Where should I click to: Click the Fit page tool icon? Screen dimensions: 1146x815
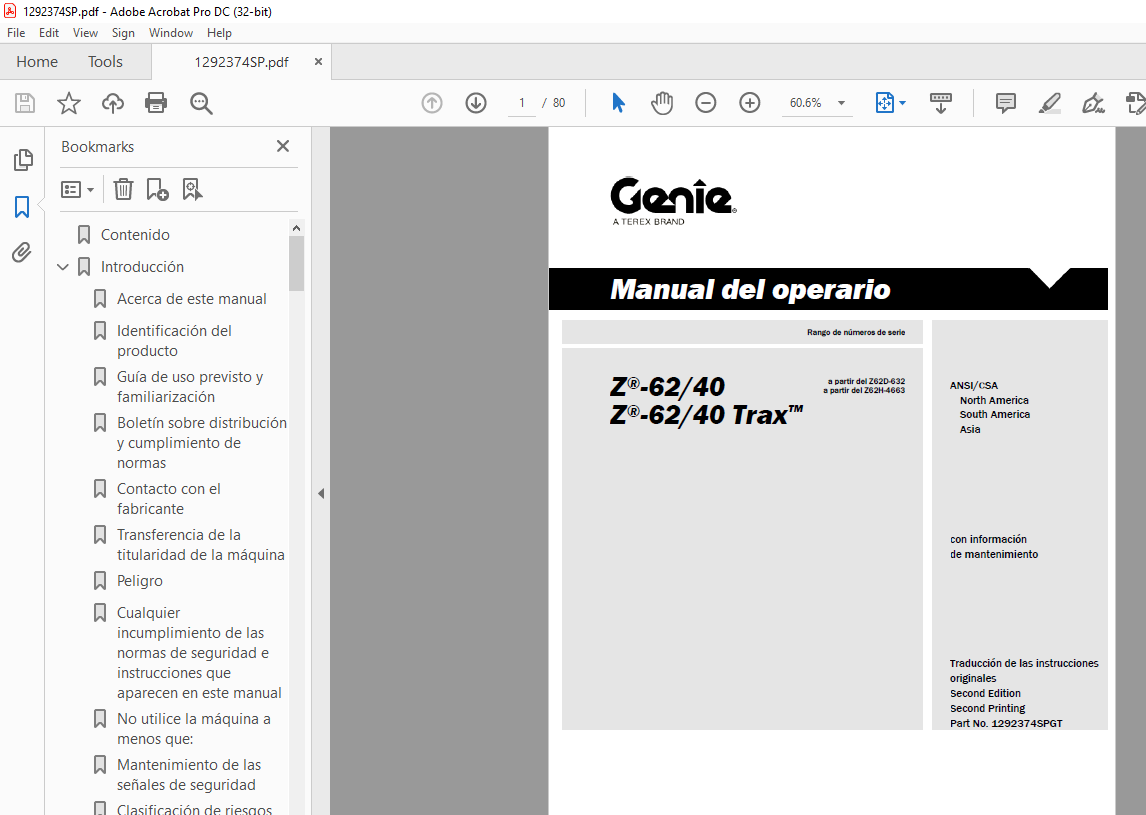pos(884,103)
